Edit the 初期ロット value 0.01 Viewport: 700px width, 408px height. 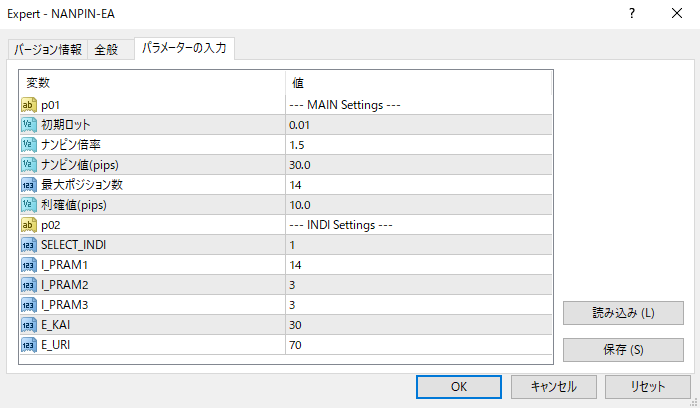[418, 125]
